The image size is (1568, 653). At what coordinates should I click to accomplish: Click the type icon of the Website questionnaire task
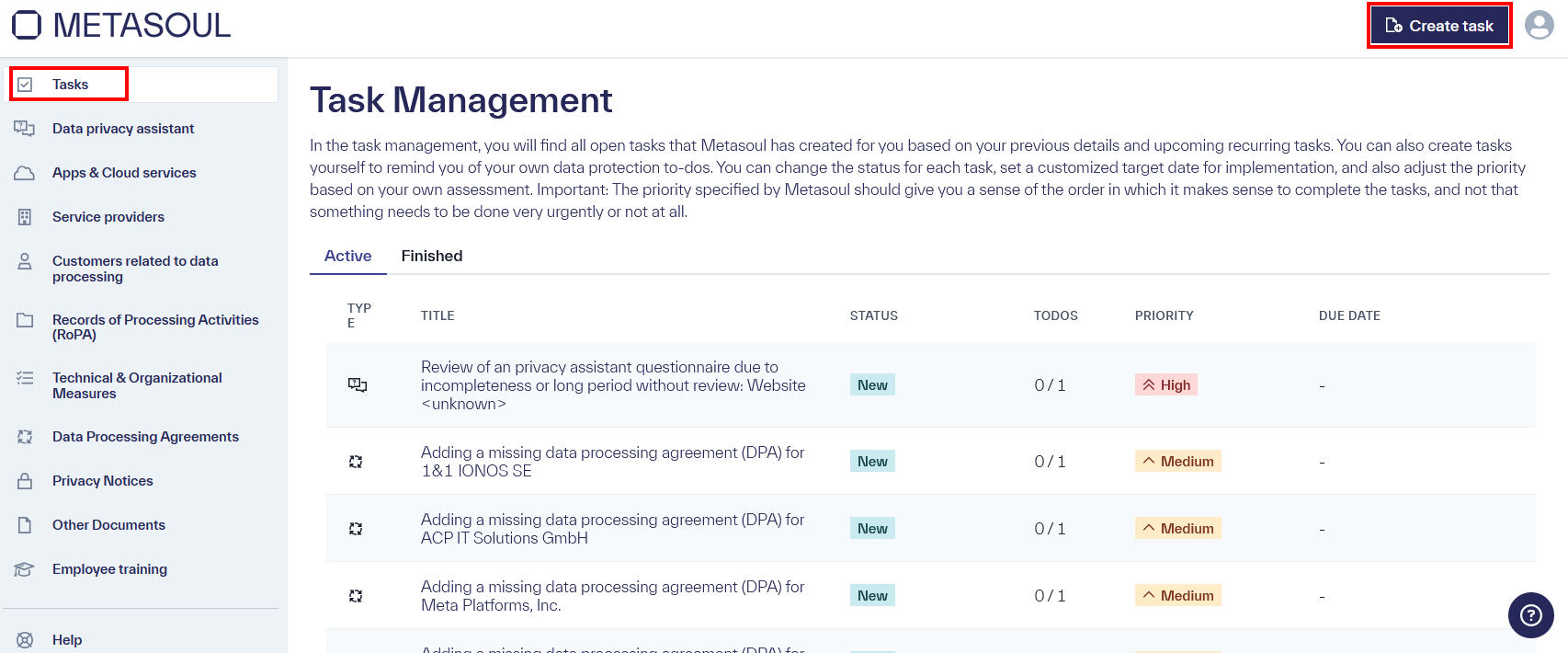click(x=358, y=385)
